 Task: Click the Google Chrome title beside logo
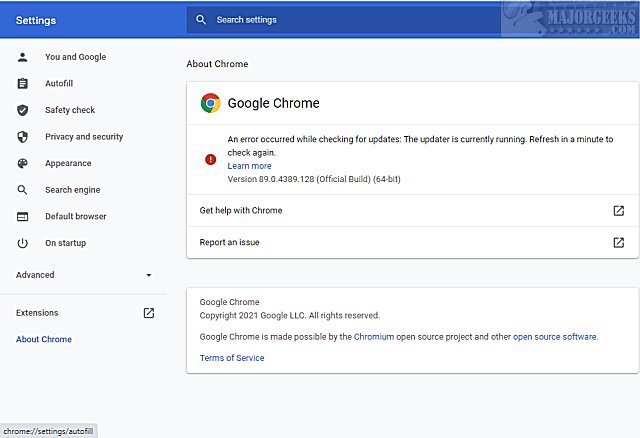273,103
